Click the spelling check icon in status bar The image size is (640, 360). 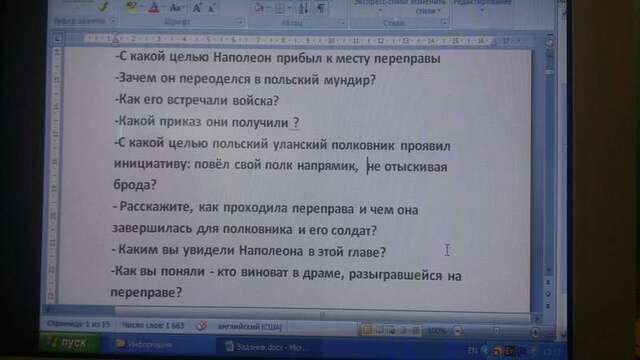tap(202, 326)
